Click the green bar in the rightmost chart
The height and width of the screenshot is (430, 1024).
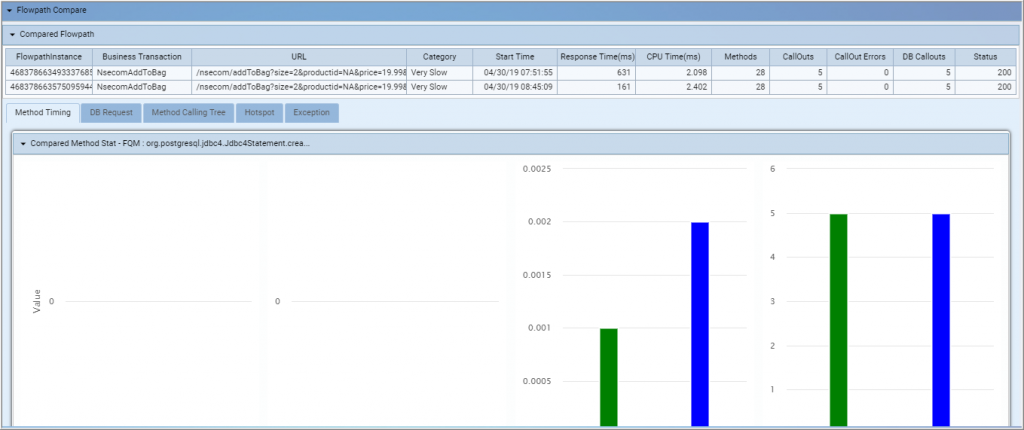pyautogui.click(x=838, y=320)
